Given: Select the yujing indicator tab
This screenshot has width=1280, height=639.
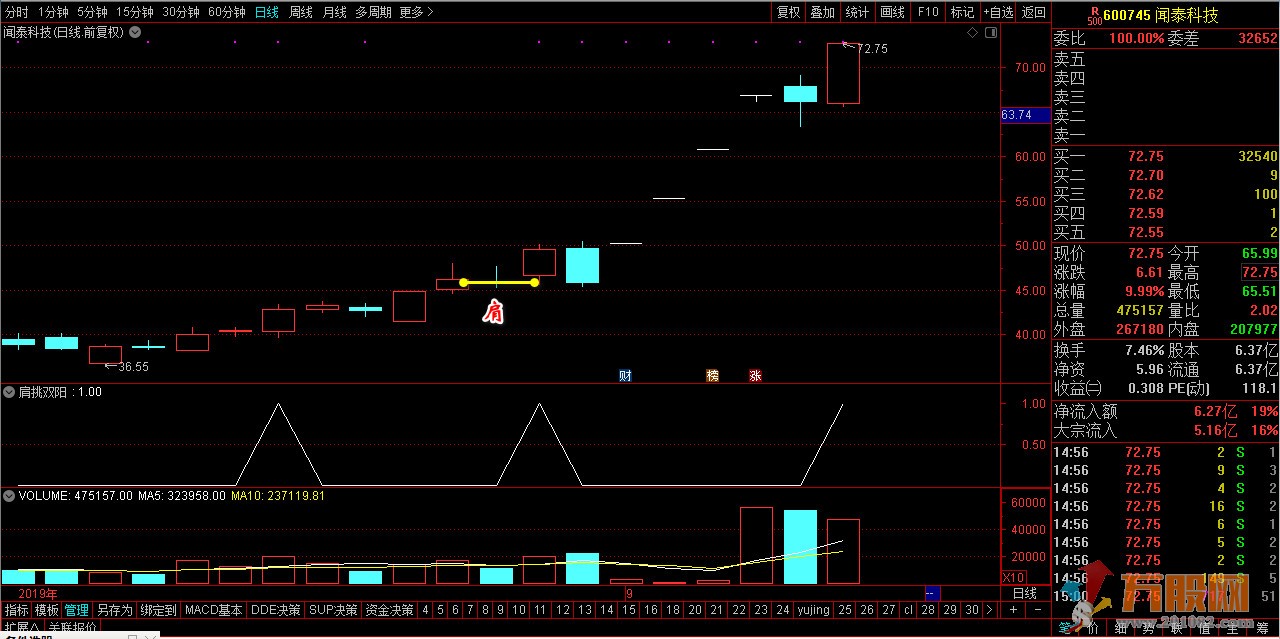Looking at the screenshot, I should [x=813, y=609].
